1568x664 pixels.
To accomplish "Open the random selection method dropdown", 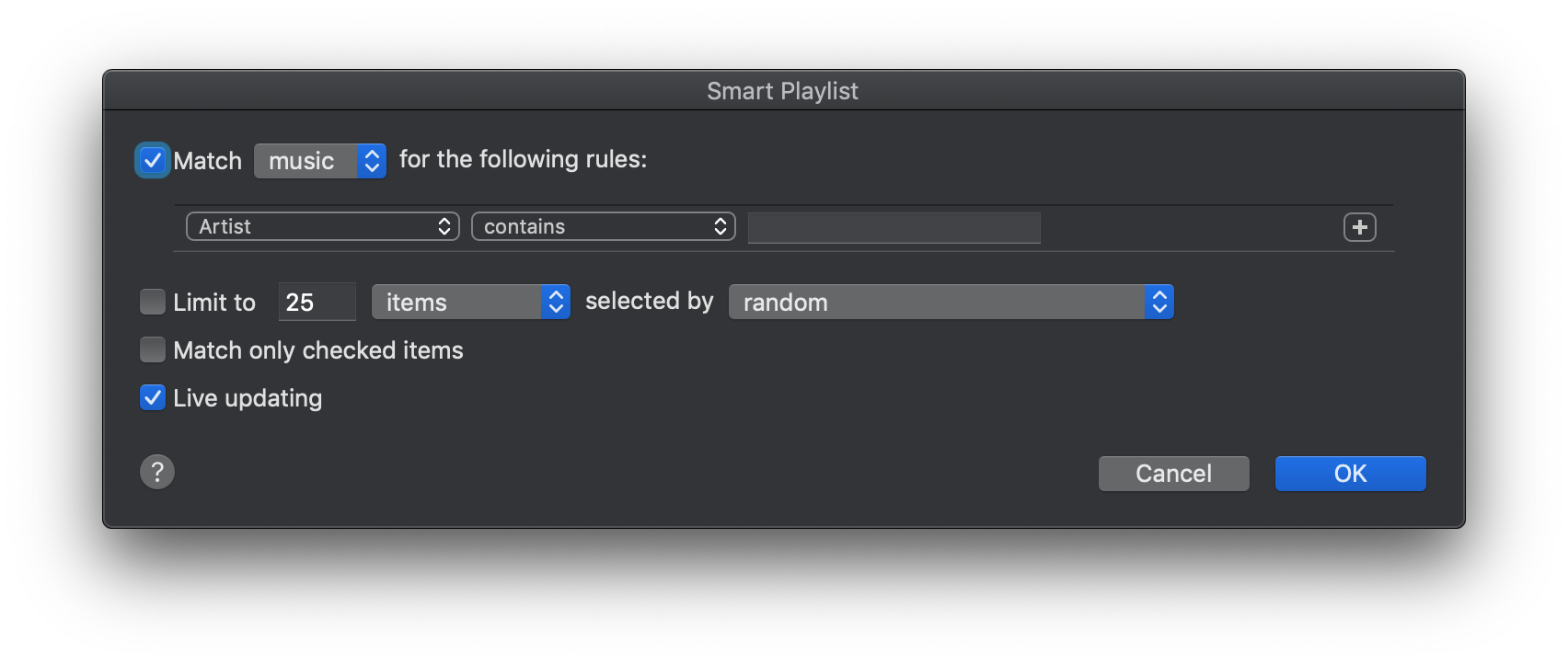I will point(951,302).
